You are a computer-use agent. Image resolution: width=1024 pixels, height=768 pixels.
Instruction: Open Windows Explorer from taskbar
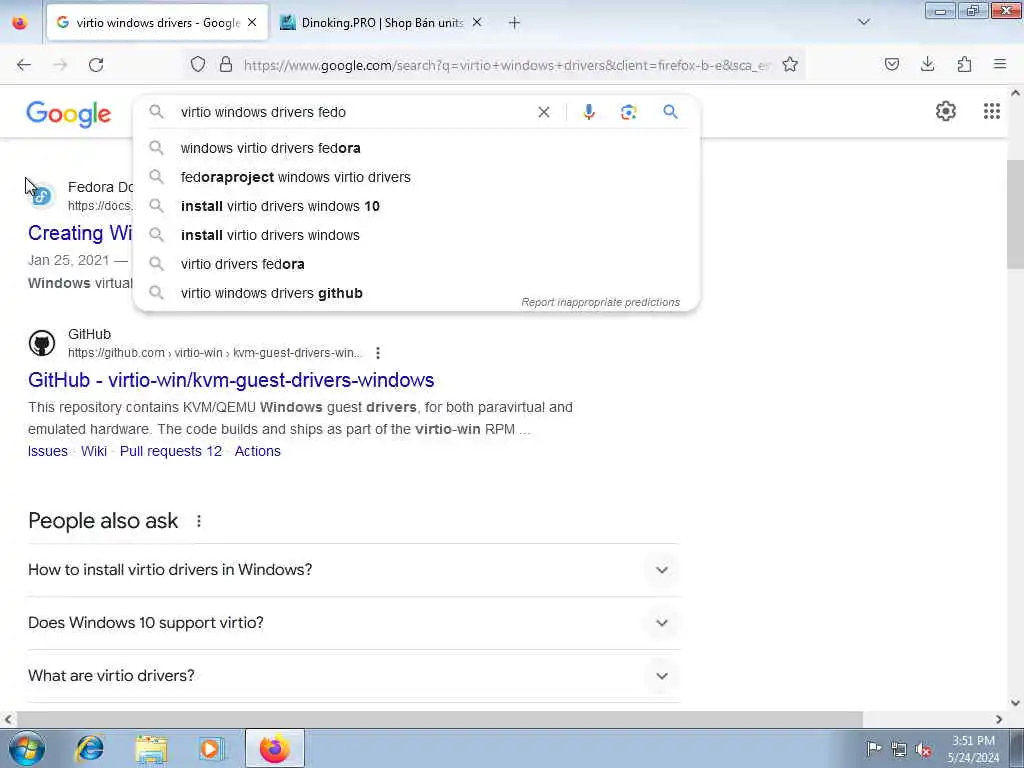(151, 748)
